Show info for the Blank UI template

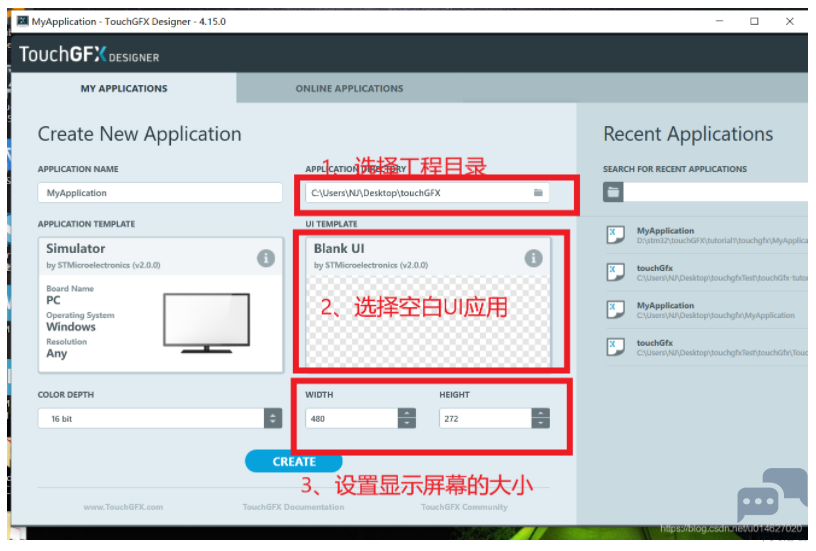(x=533, y=258)
